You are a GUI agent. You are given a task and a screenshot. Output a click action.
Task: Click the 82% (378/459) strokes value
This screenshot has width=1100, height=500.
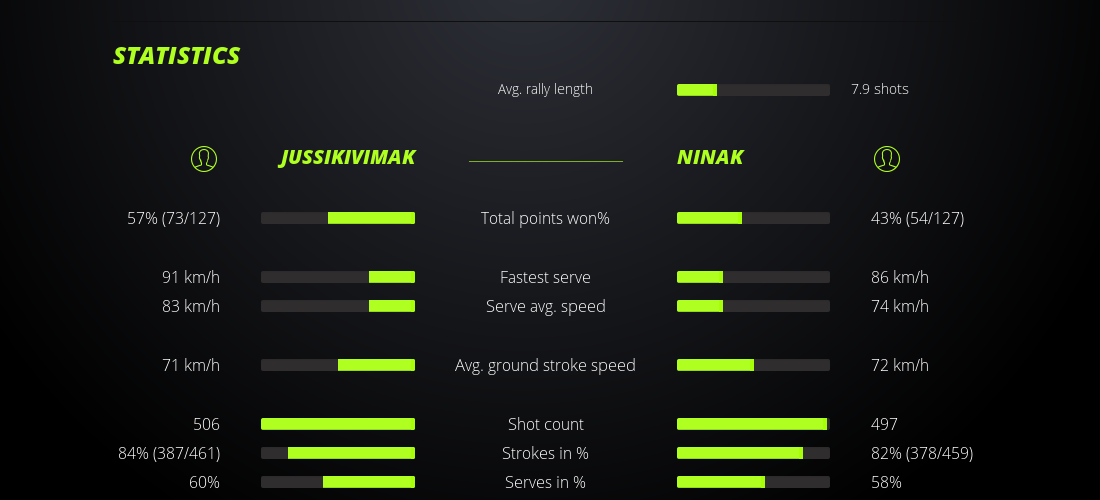pyautogui.click(x=922, y=453)
